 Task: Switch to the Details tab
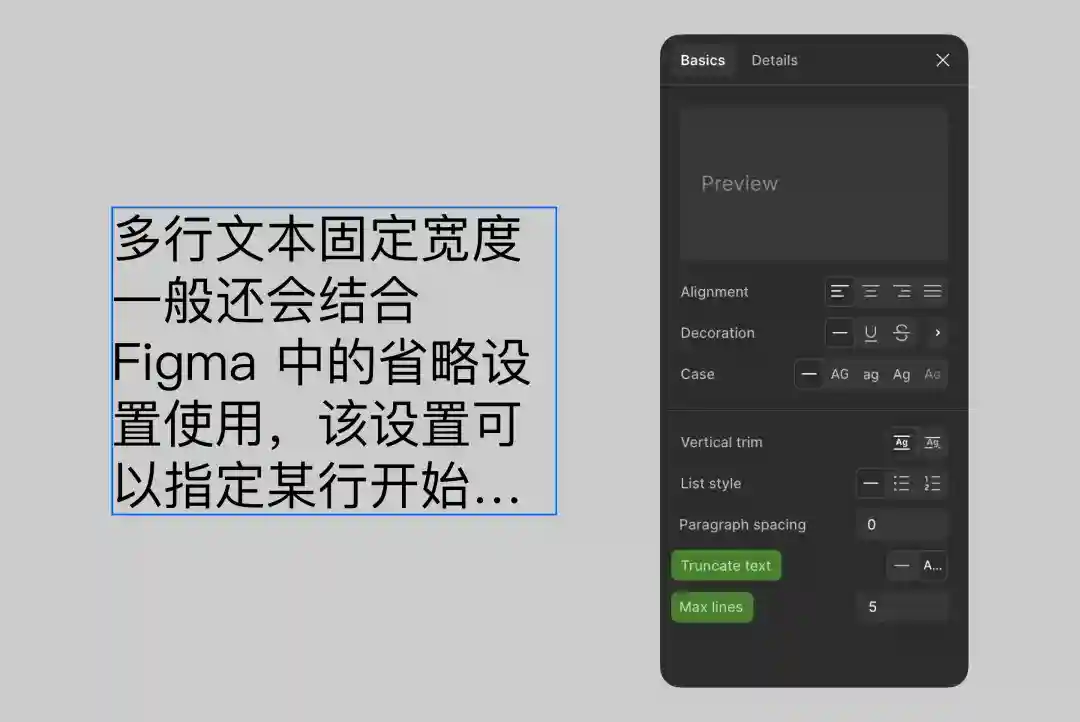(774, 60)
